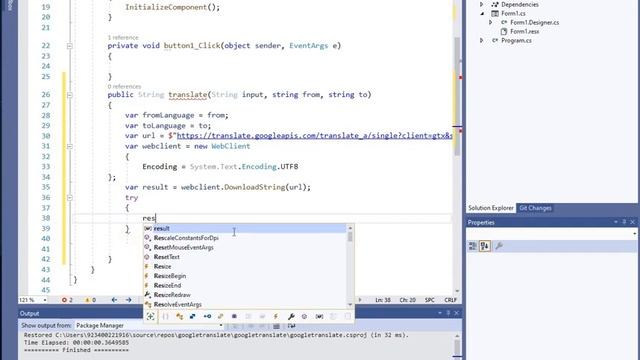Screen dimensions: 640x360
Task: Toggle the classes filter icon in IntelliSense
Action: [x=179, y=316]
